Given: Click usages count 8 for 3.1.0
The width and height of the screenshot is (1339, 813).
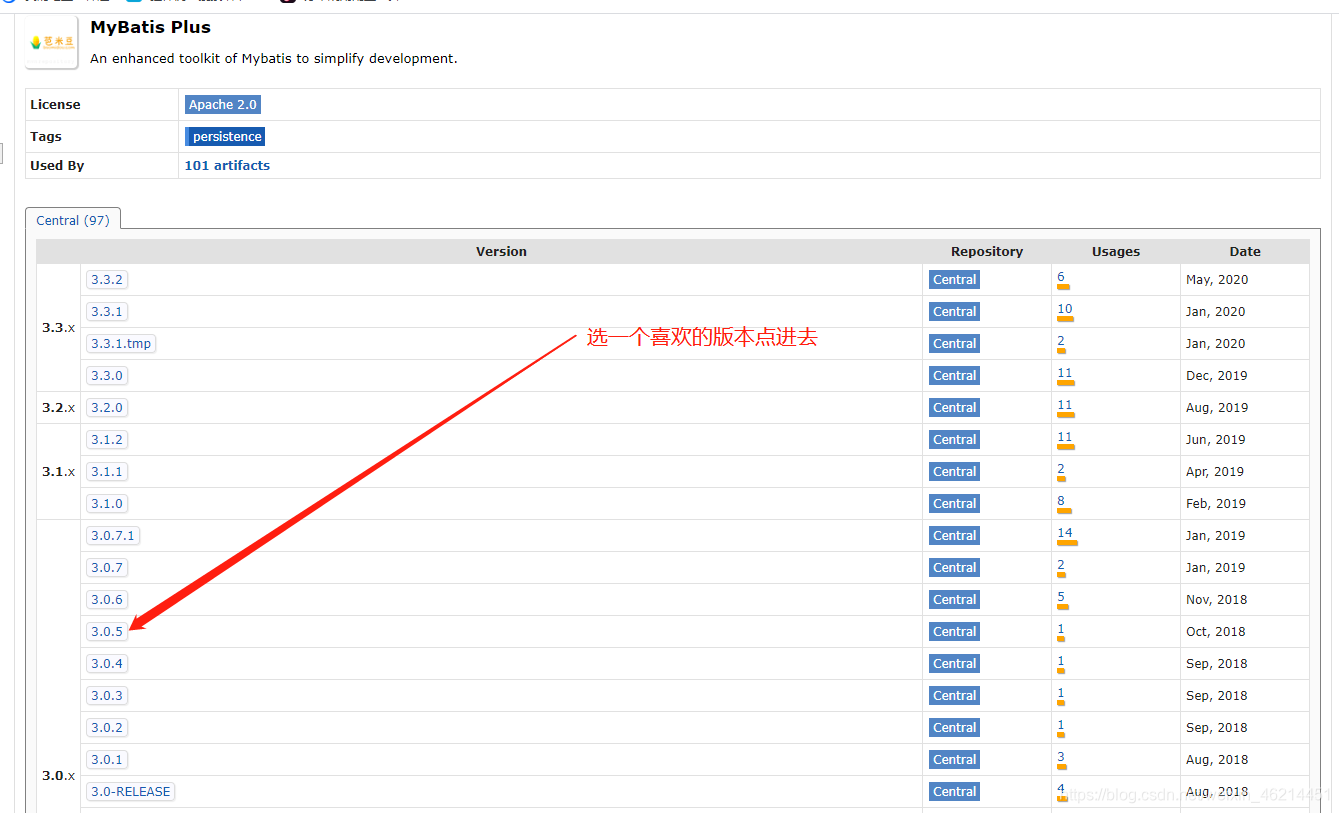Looking at the screenshot, I should (1061, 501).
